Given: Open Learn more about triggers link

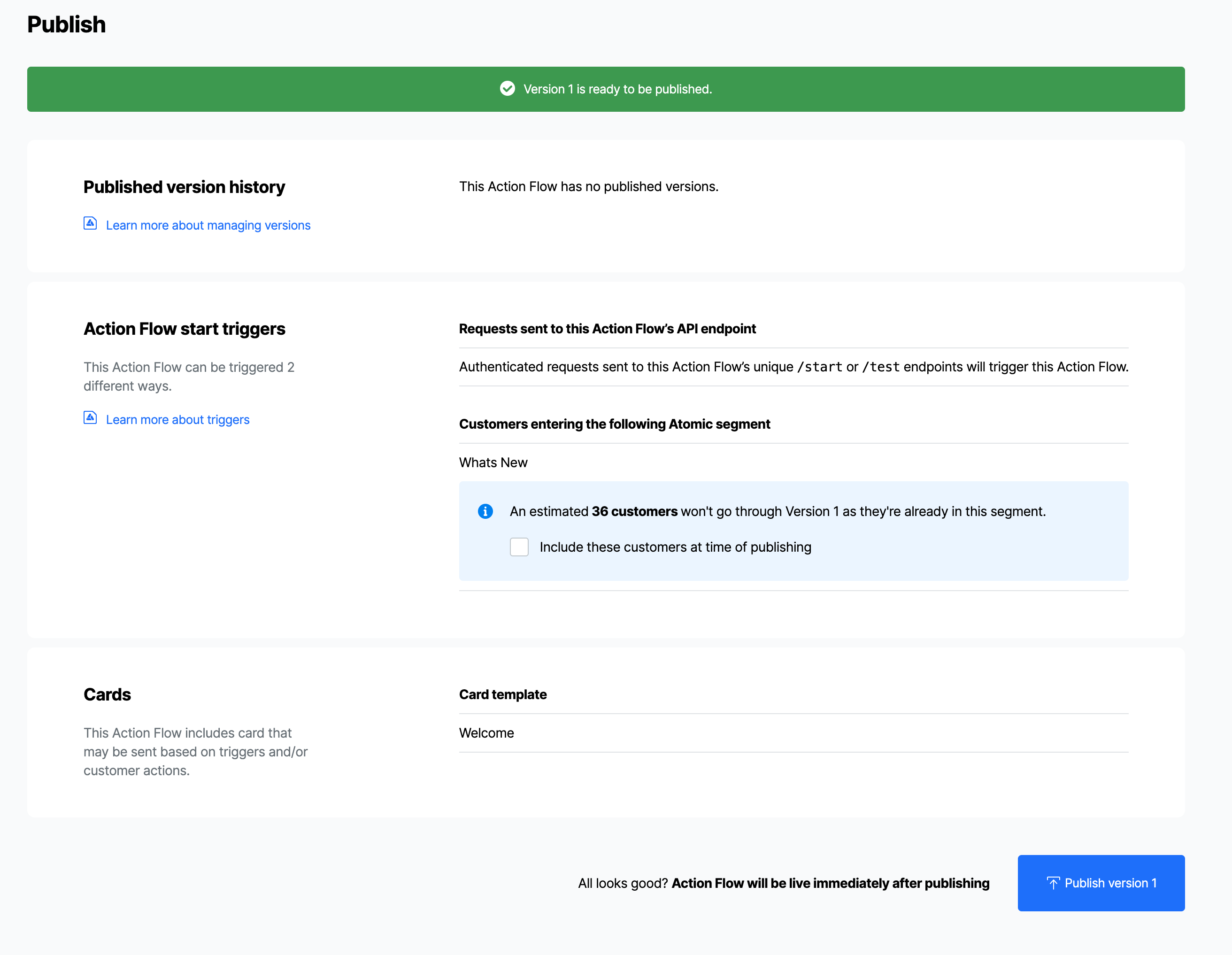Looking at the screenshot, I should (x=177, y=420).
